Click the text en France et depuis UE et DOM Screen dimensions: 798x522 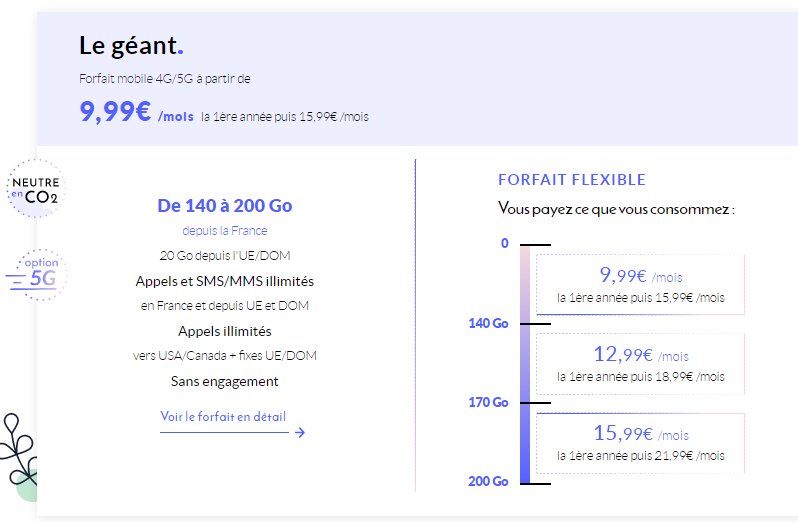coord(224,305)
